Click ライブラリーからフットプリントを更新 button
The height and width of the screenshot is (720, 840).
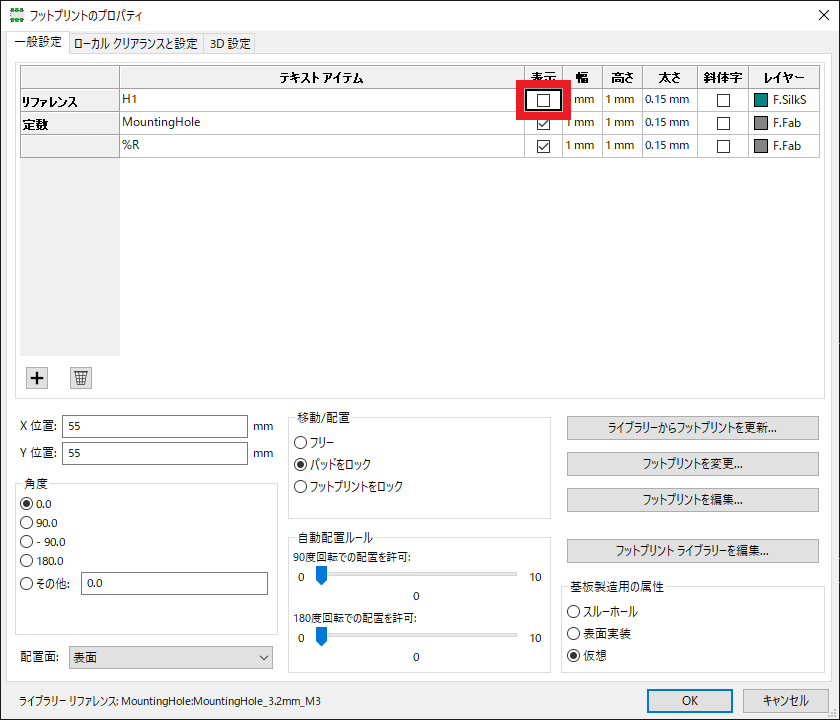tap(692, 428)
